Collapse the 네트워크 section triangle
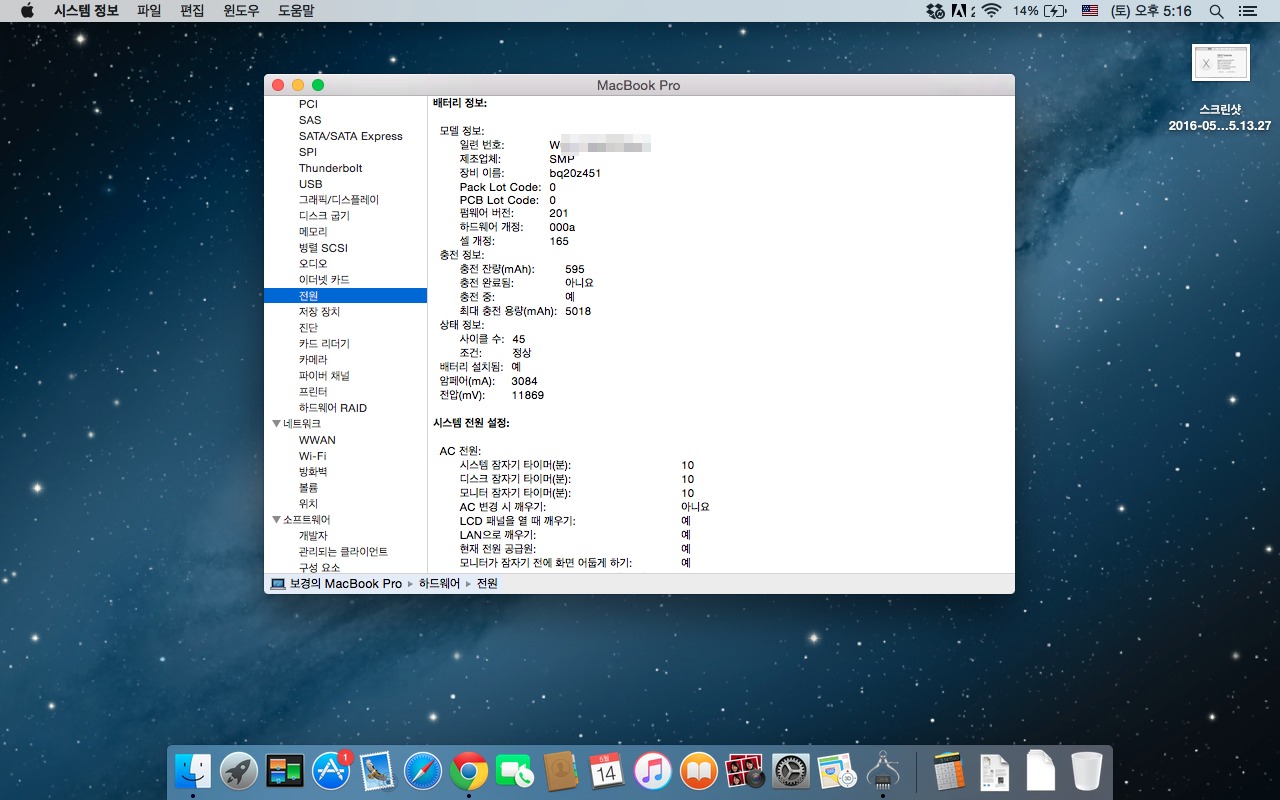 click(x=276, y=424)
